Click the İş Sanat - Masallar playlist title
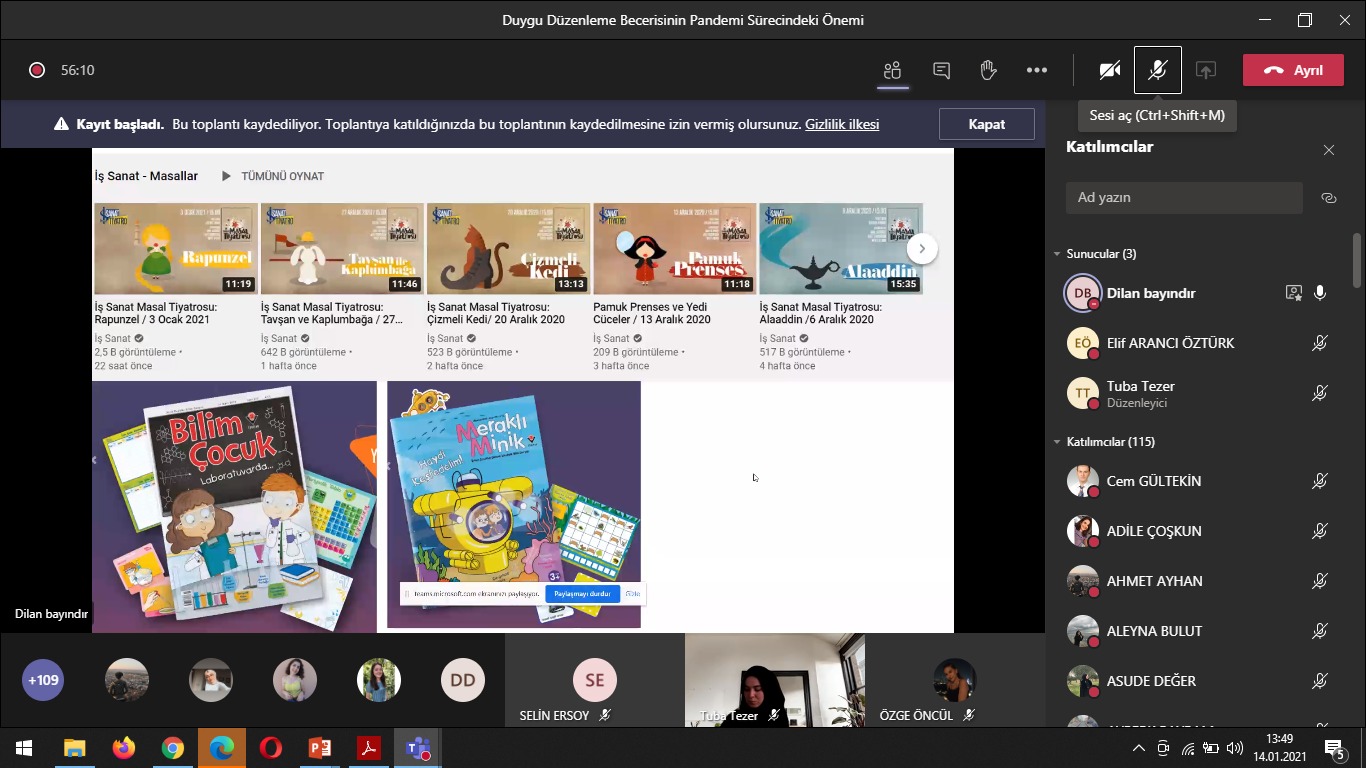Screen dimensions: 1366x768 click(146, 176)
